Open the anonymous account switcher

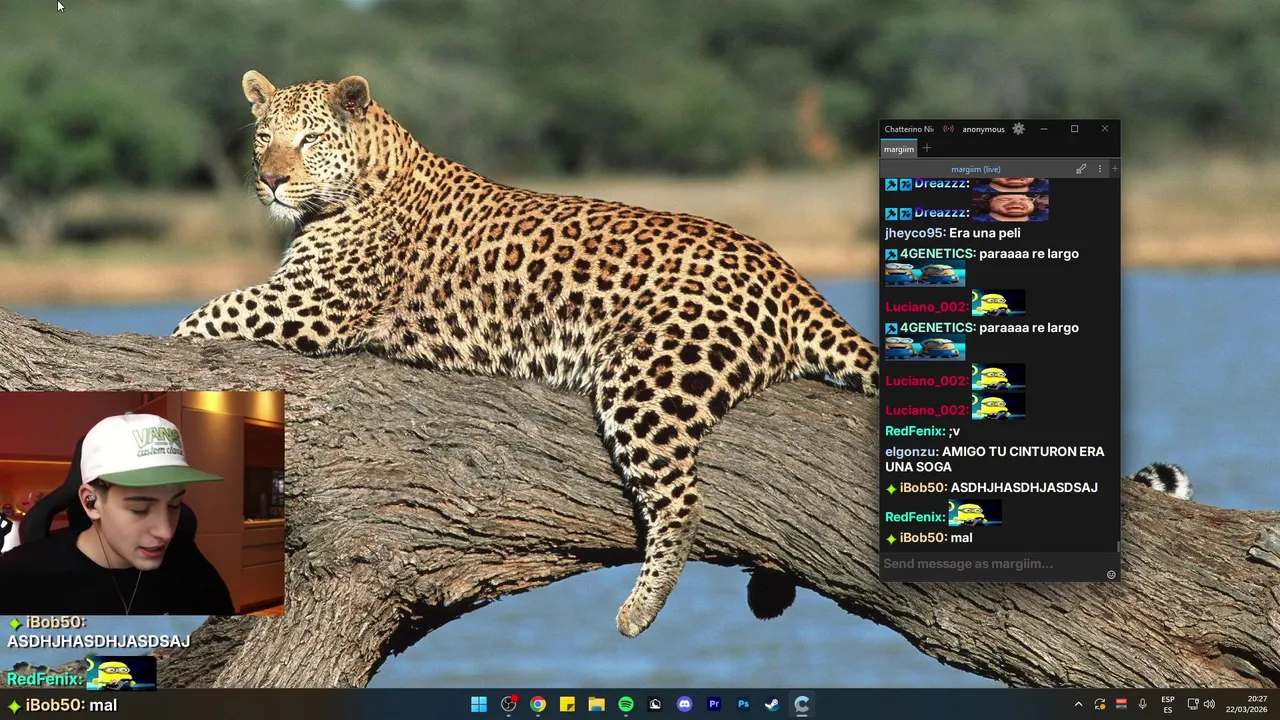[983, 129]
